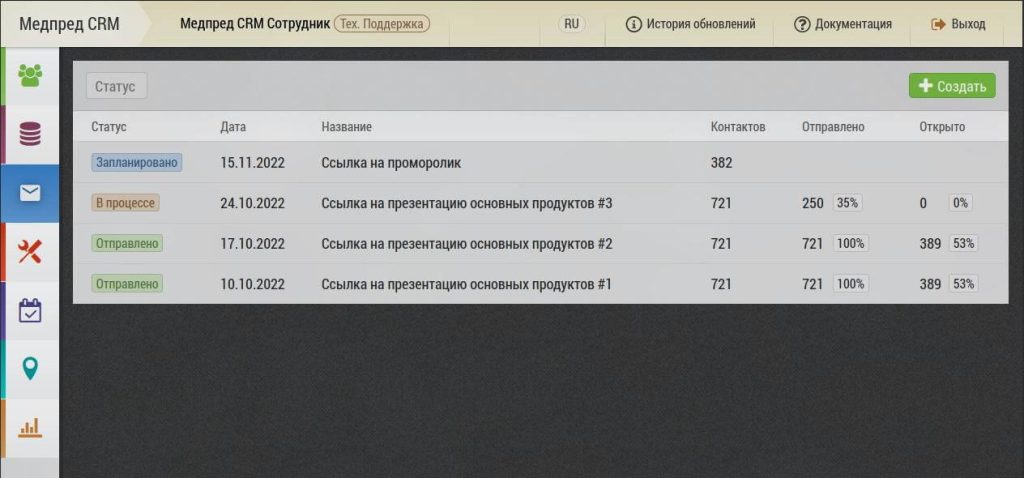The height and width of the screenshot is (478, 1024).
Task: Click the Запланировано status badge
Action: pos(136,163)
